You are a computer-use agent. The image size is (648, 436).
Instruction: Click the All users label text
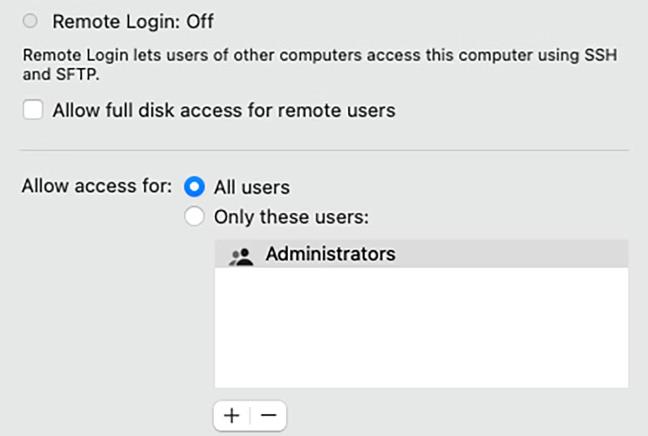(x=252, y=187)
